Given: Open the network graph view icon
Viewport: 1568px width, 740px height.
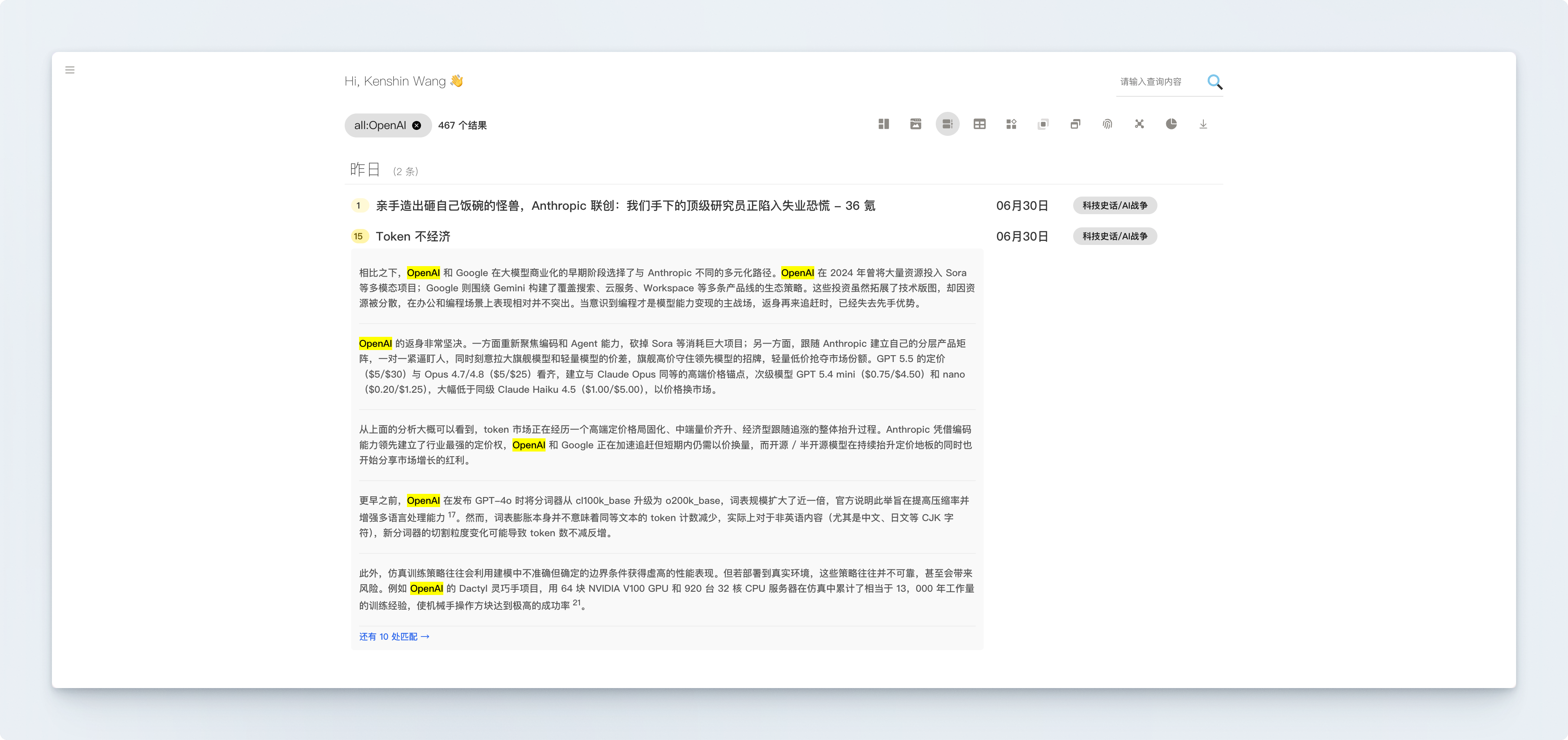Looking at the screenshot, I should click(1139, 124).
